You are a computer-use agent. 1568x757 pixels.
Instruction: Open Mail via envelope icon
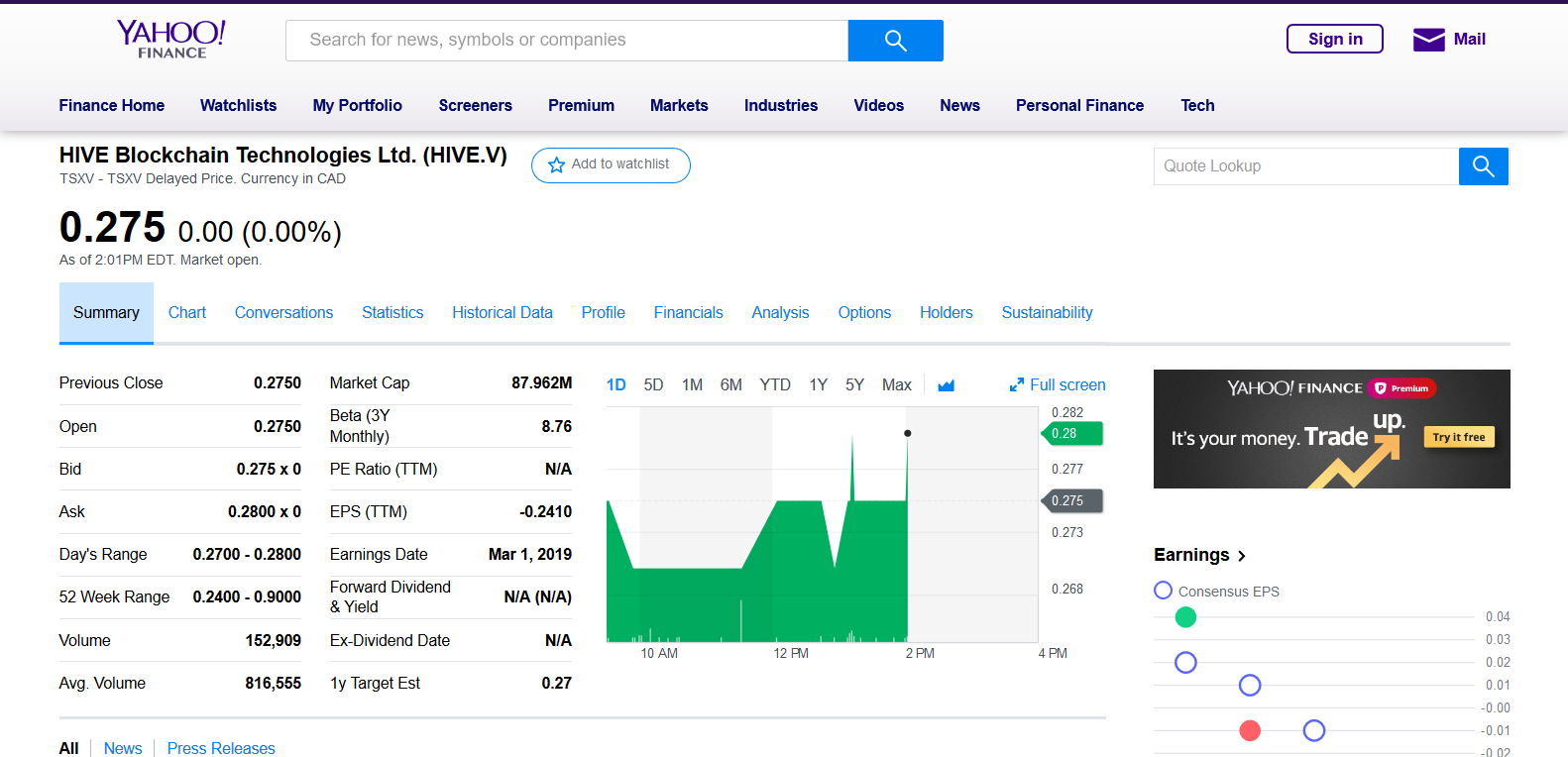click(x=1428, y=40)
